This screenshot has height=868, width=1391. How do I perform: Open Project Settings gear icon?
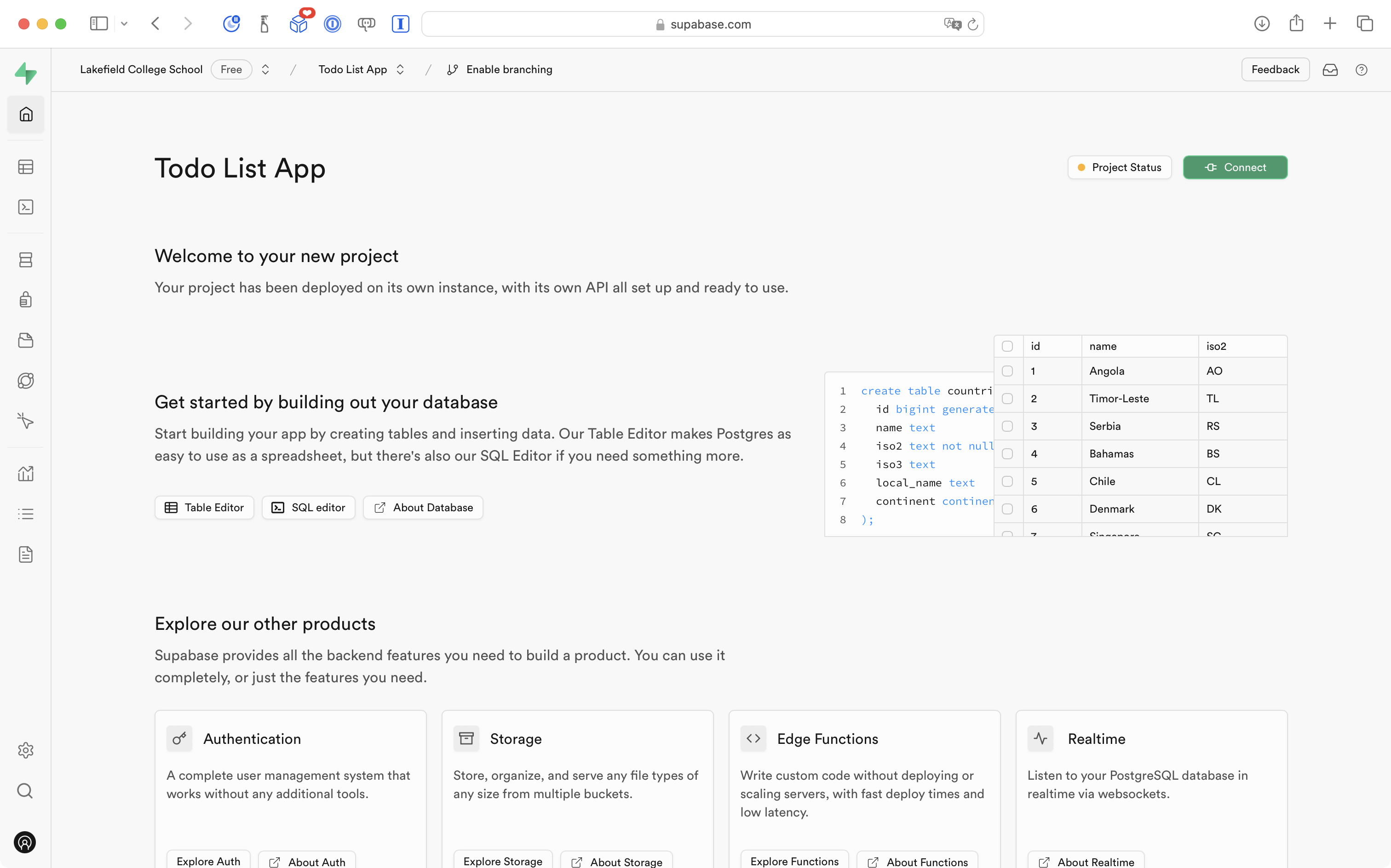tap(26, 750)
